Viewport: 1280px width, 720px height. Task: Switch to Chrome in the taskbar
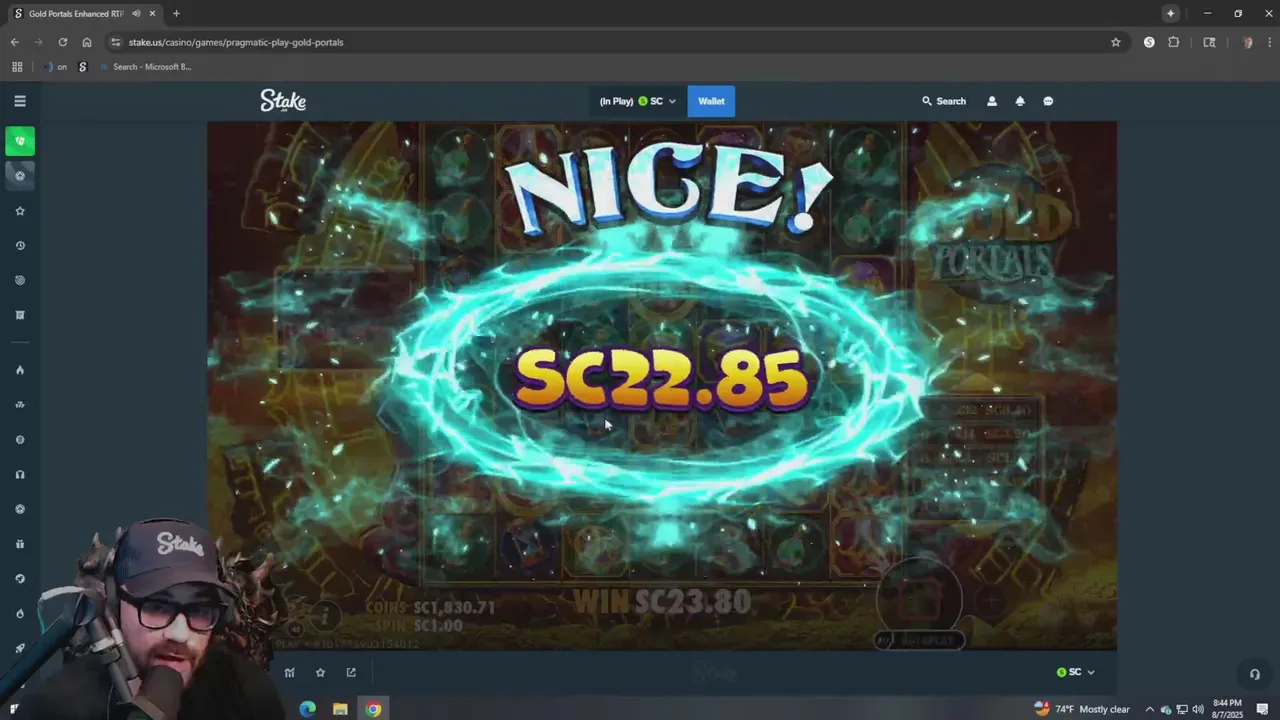coord(373,709)
